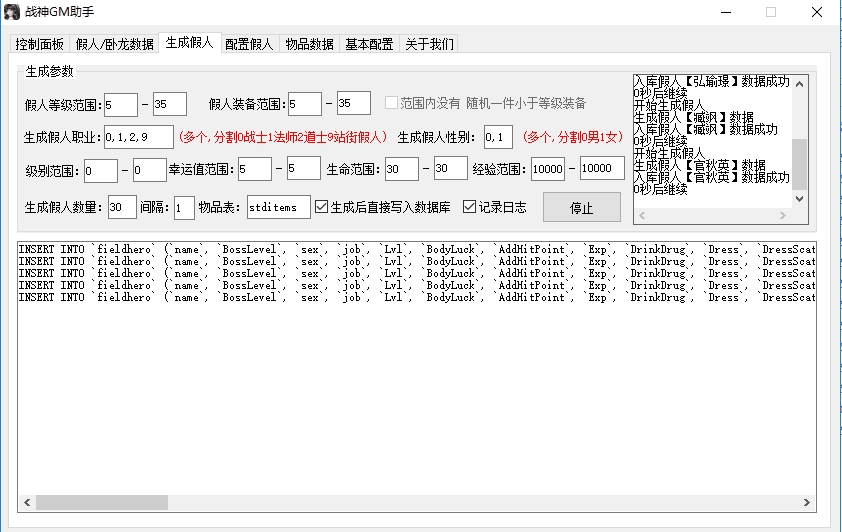Click SQL output scroll right arrow
The width and height of the screenshot is (842, 532).
pos(807,502)
